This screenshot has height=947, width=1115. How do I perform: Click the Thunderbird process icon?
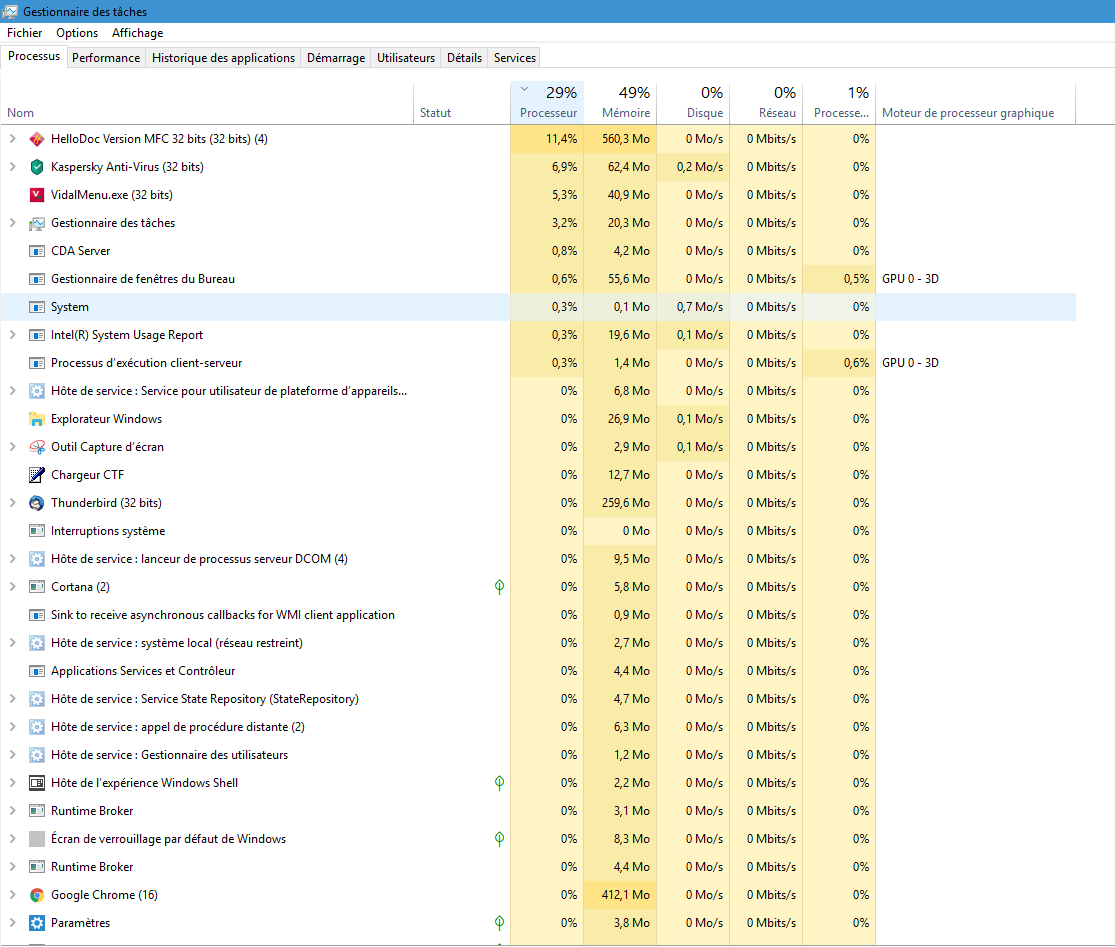pos(37,503)
